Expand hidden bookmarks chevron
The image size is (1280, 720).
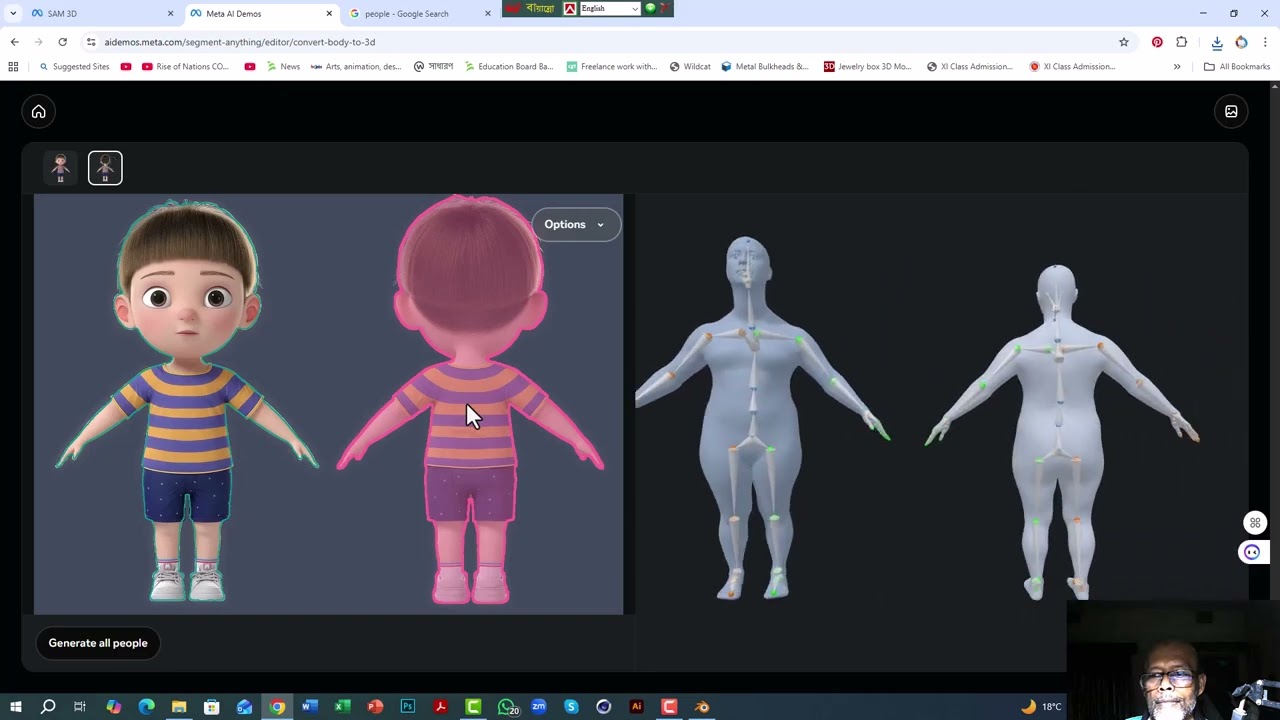(1177, 66)
